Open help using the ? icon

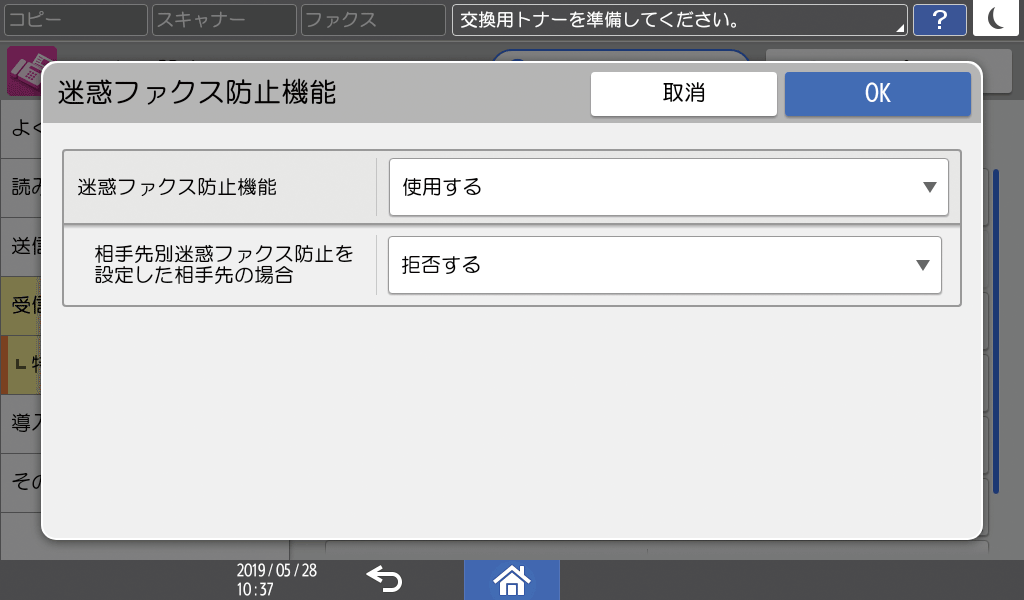pos(939,19)
